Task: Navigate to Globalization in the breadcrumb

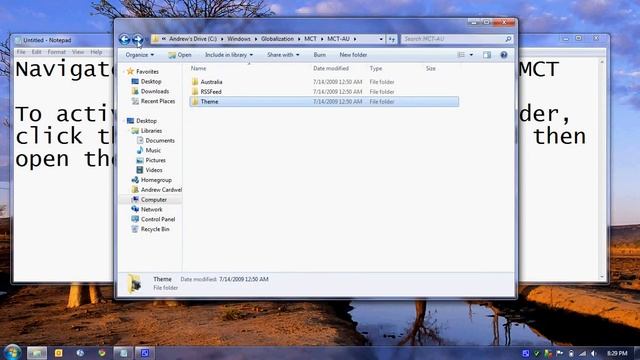Action: click(277, 39)
